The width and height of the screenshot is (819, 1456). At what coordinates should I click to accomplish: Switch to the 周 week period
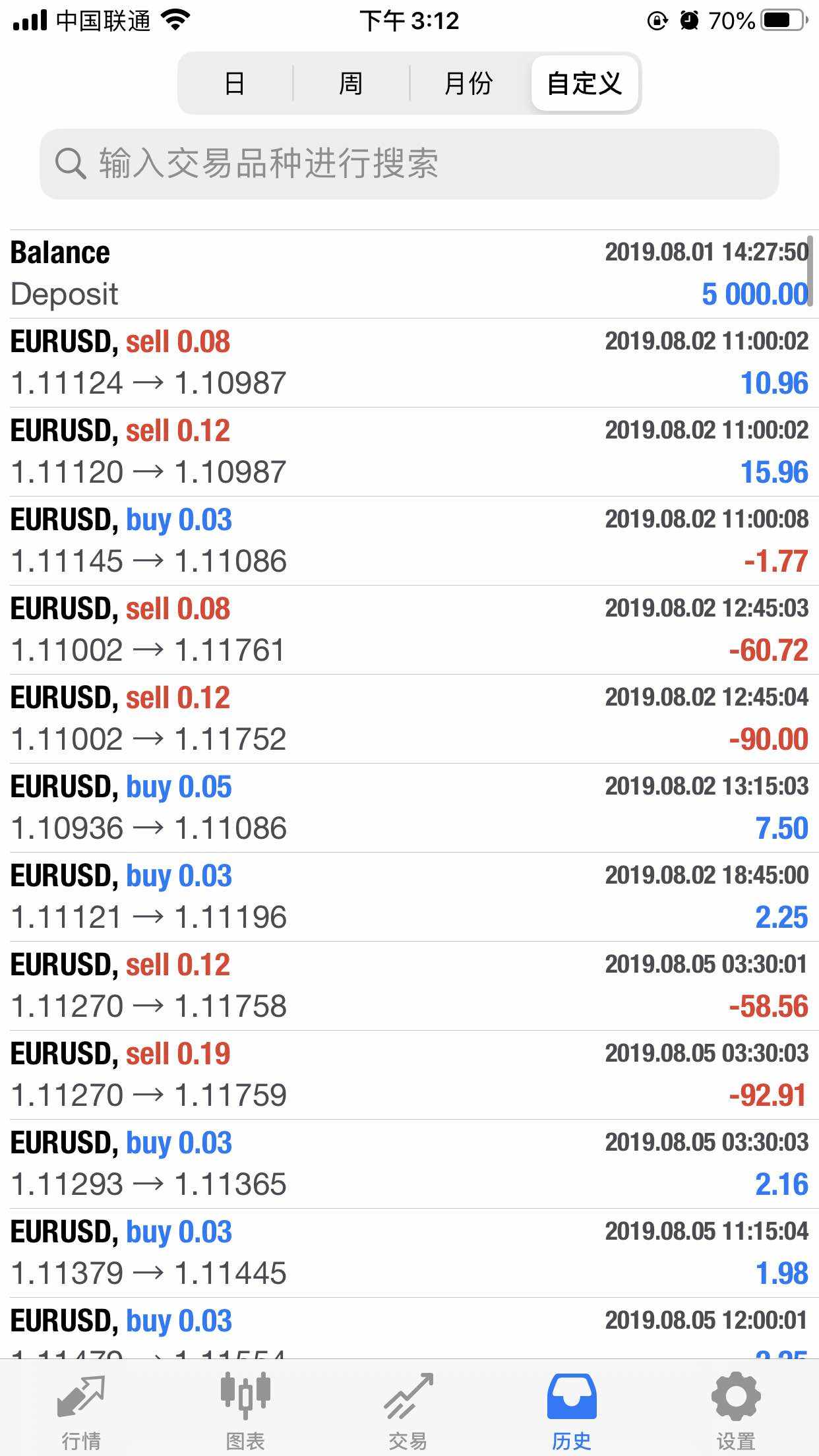coord(351,84)
